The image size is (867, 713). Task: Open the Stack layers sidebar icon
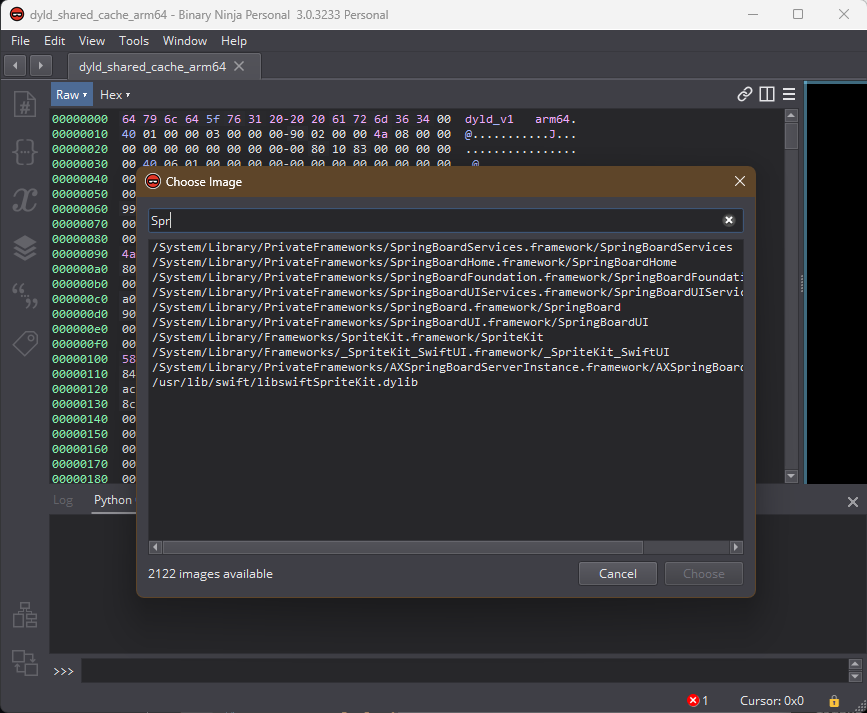coord(25,248)
